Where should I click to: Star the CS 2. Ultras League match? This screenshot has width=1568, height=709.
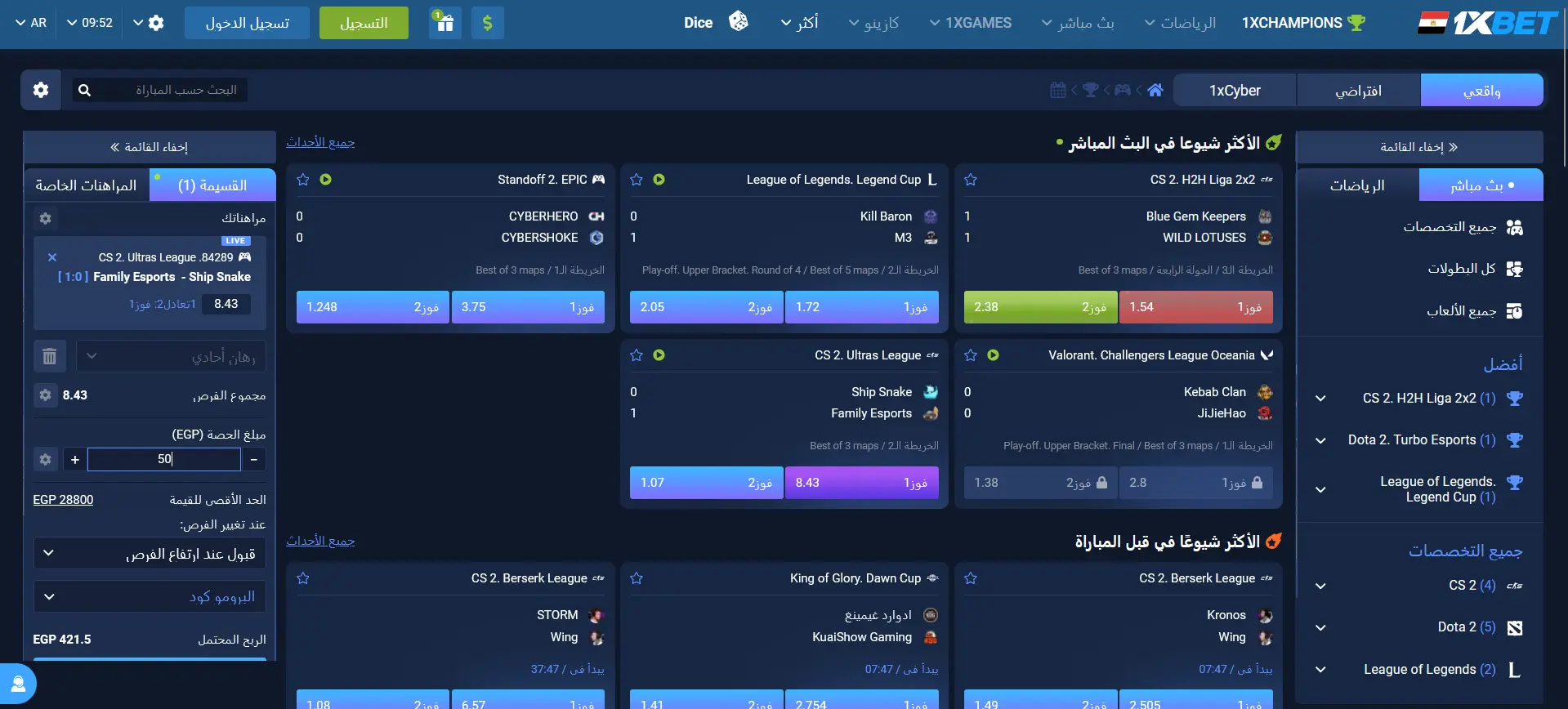pos(637,355)
